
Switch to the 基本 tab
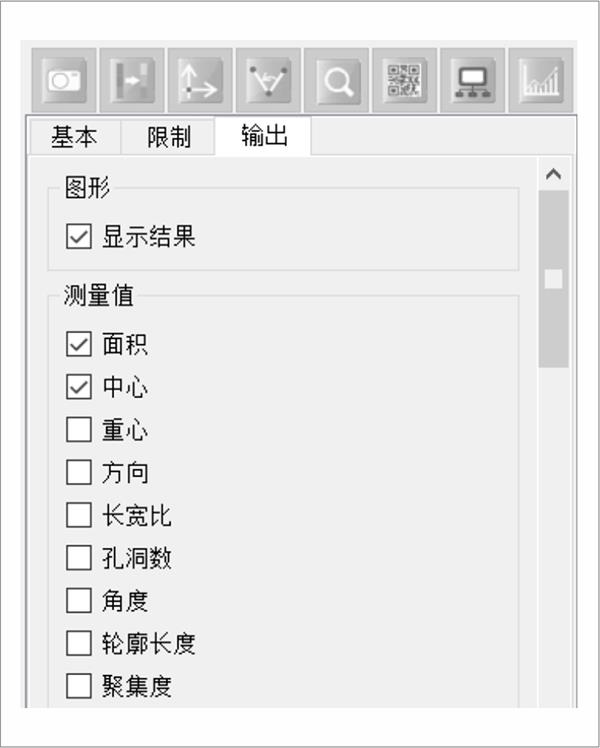click(x=74, y=137)
